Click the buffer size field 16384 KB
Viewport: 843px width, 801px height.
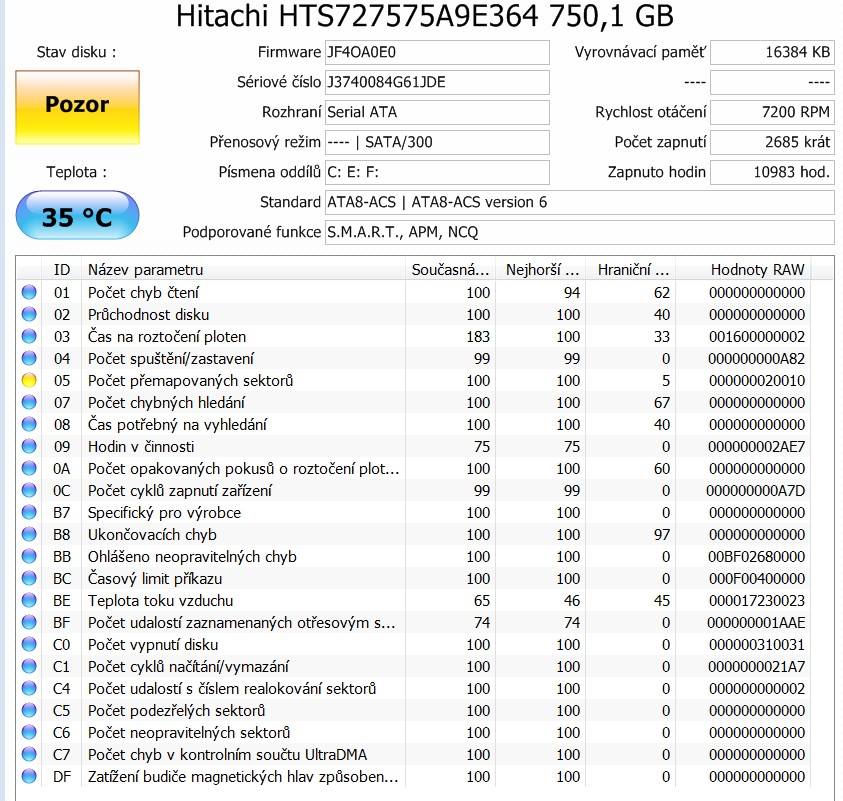pos(772,52)
